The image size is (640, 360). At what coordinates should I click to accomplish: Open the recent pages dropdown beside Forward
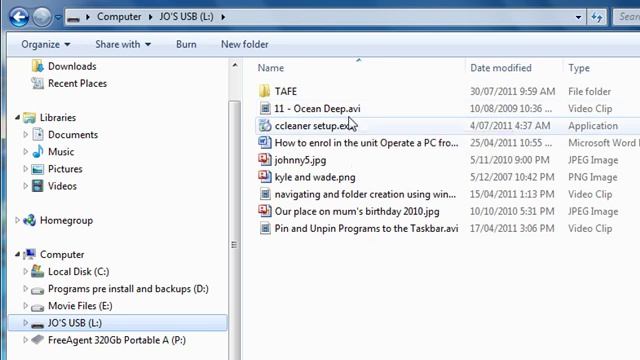(x=58, y=18)
